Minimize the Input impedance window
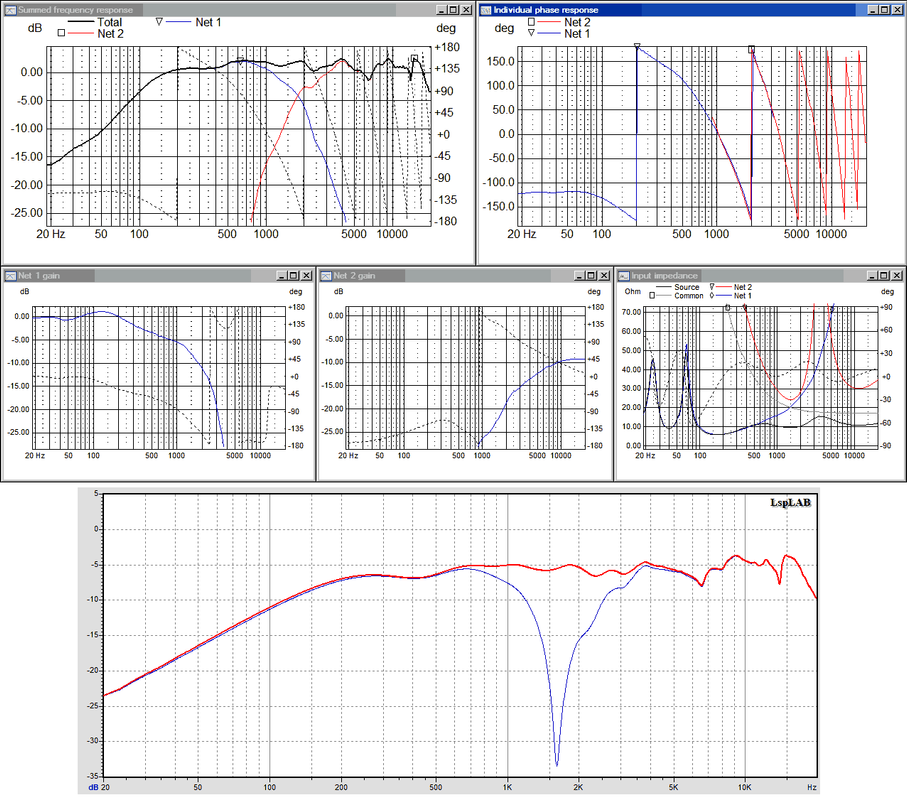The width and height of the screenshot is (907, 800). coord(873,276)
